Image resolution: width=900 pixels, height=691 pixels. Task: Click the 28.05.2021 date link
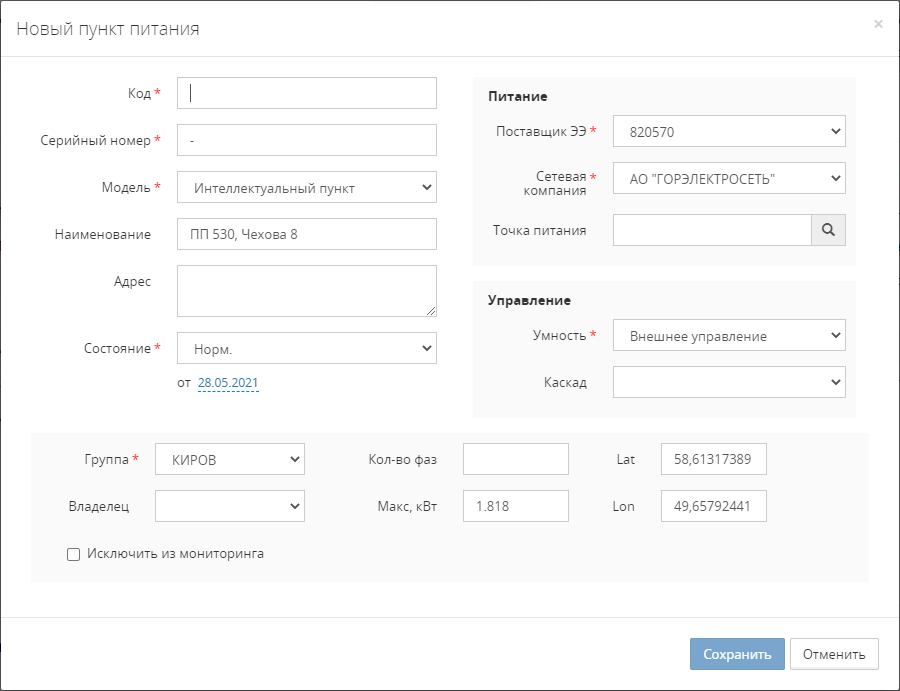(228, 383)
